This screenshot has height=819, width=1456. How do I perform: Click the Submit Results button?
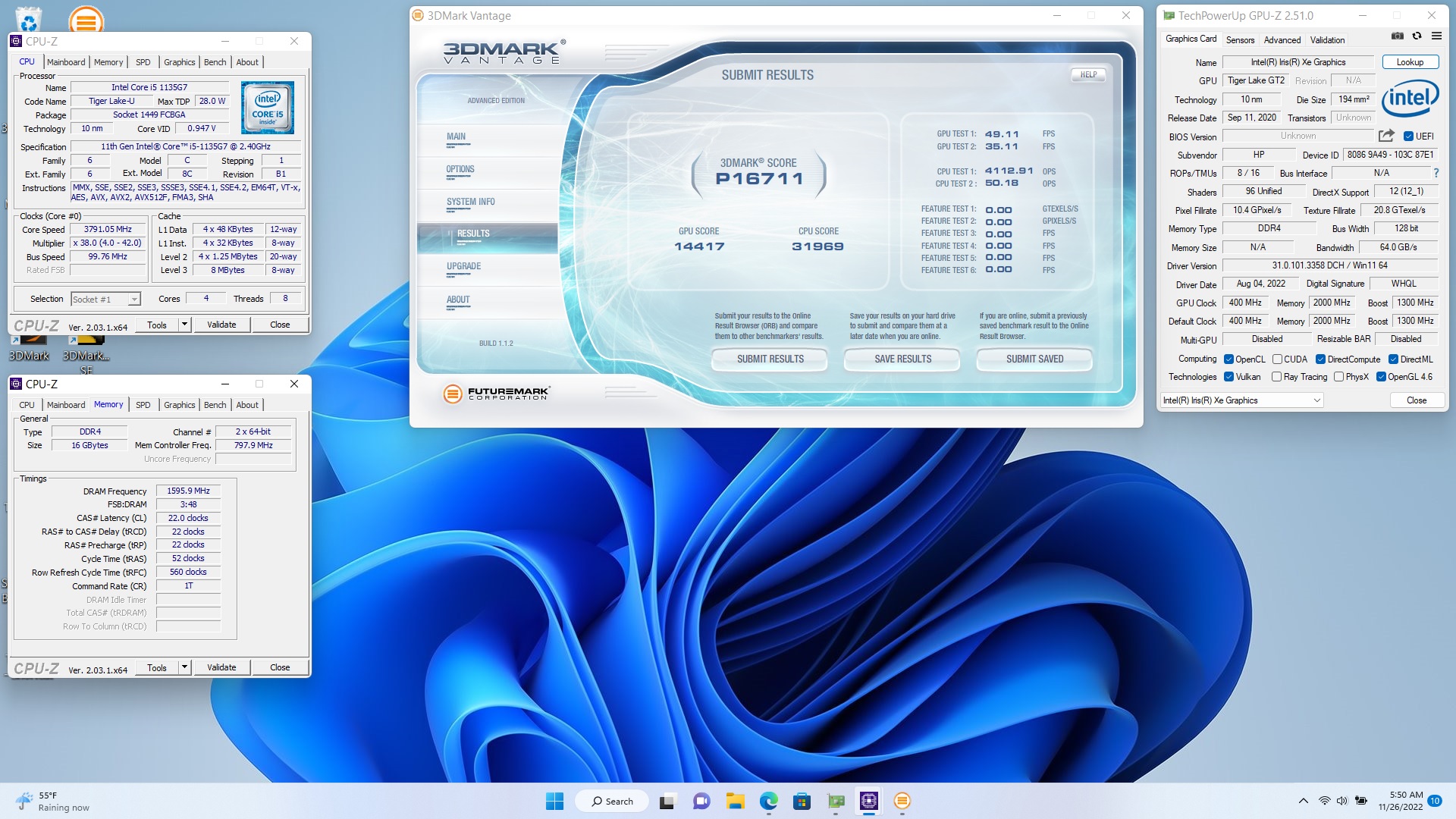click(x=770, y=359)
